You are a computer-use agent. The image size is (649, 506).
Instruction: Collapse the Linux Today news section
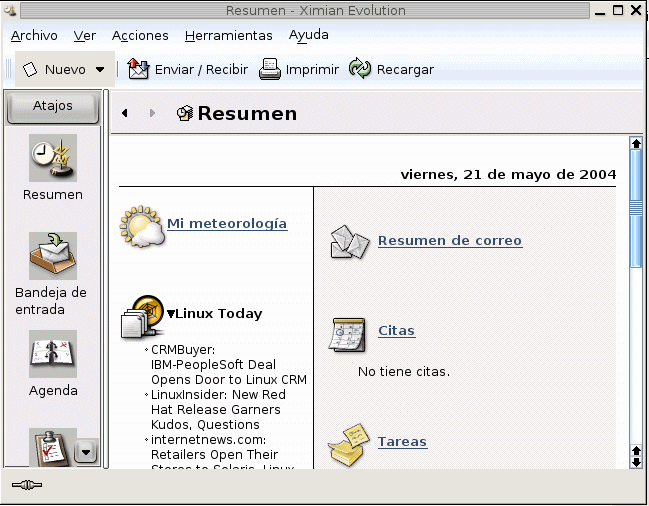tap(171, 314)
